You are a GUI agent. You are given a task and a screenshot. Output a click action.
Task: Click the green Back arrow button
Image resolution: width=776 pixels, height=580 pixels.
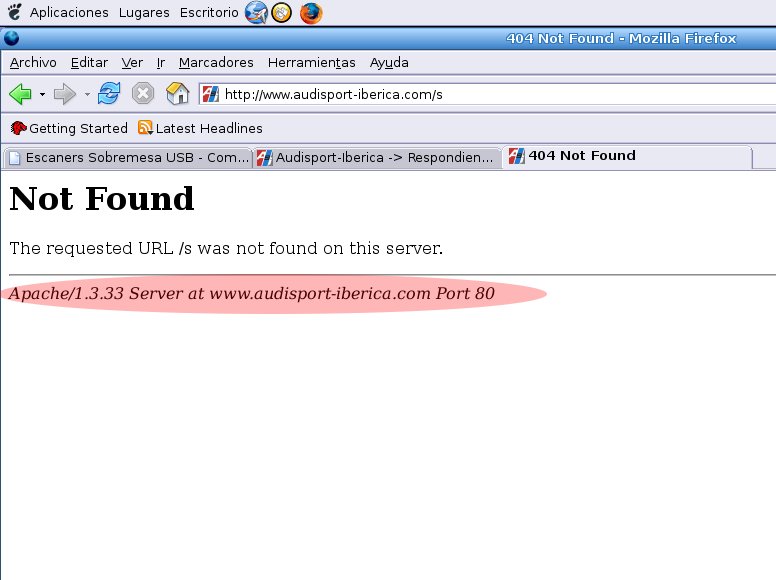(x=20, y=94)
